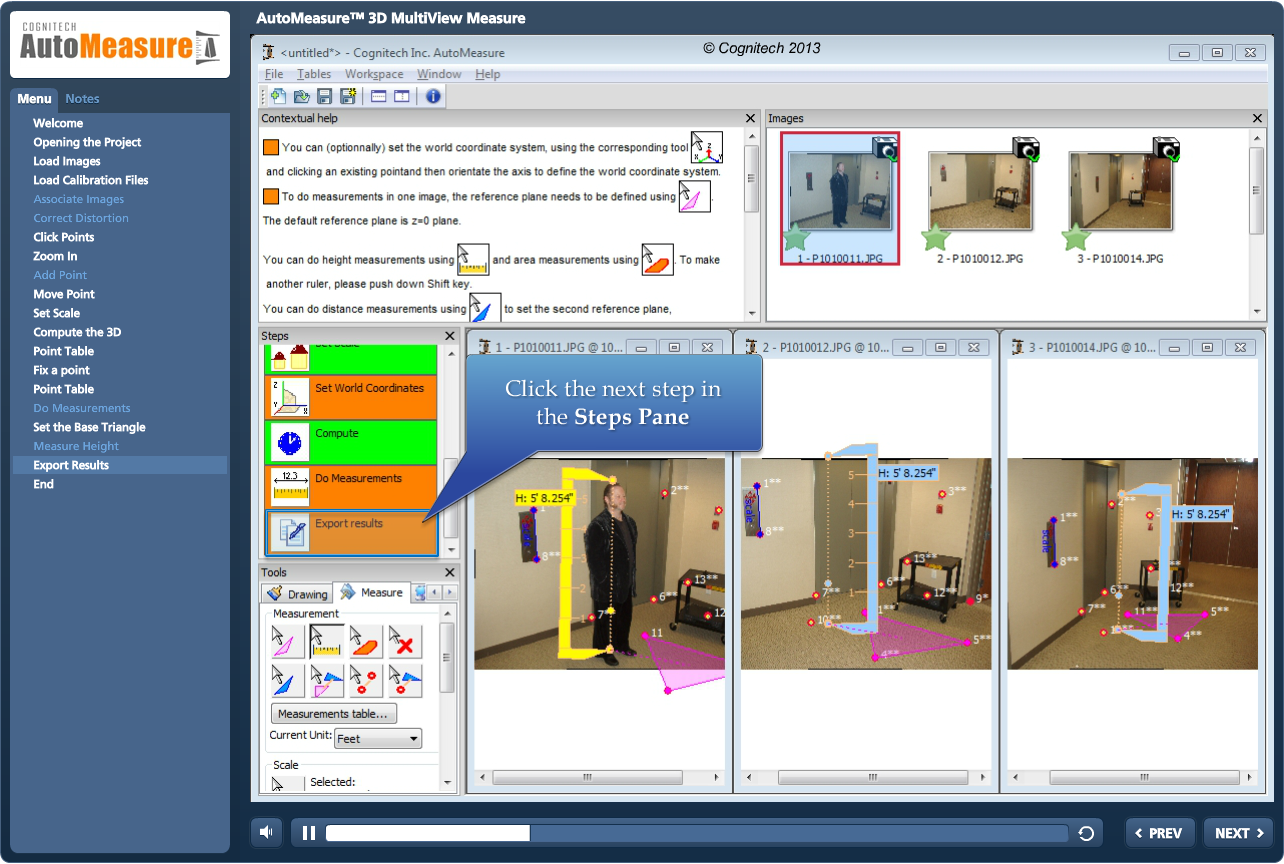Jump to Compute the 3D chapter

point(77,332)
